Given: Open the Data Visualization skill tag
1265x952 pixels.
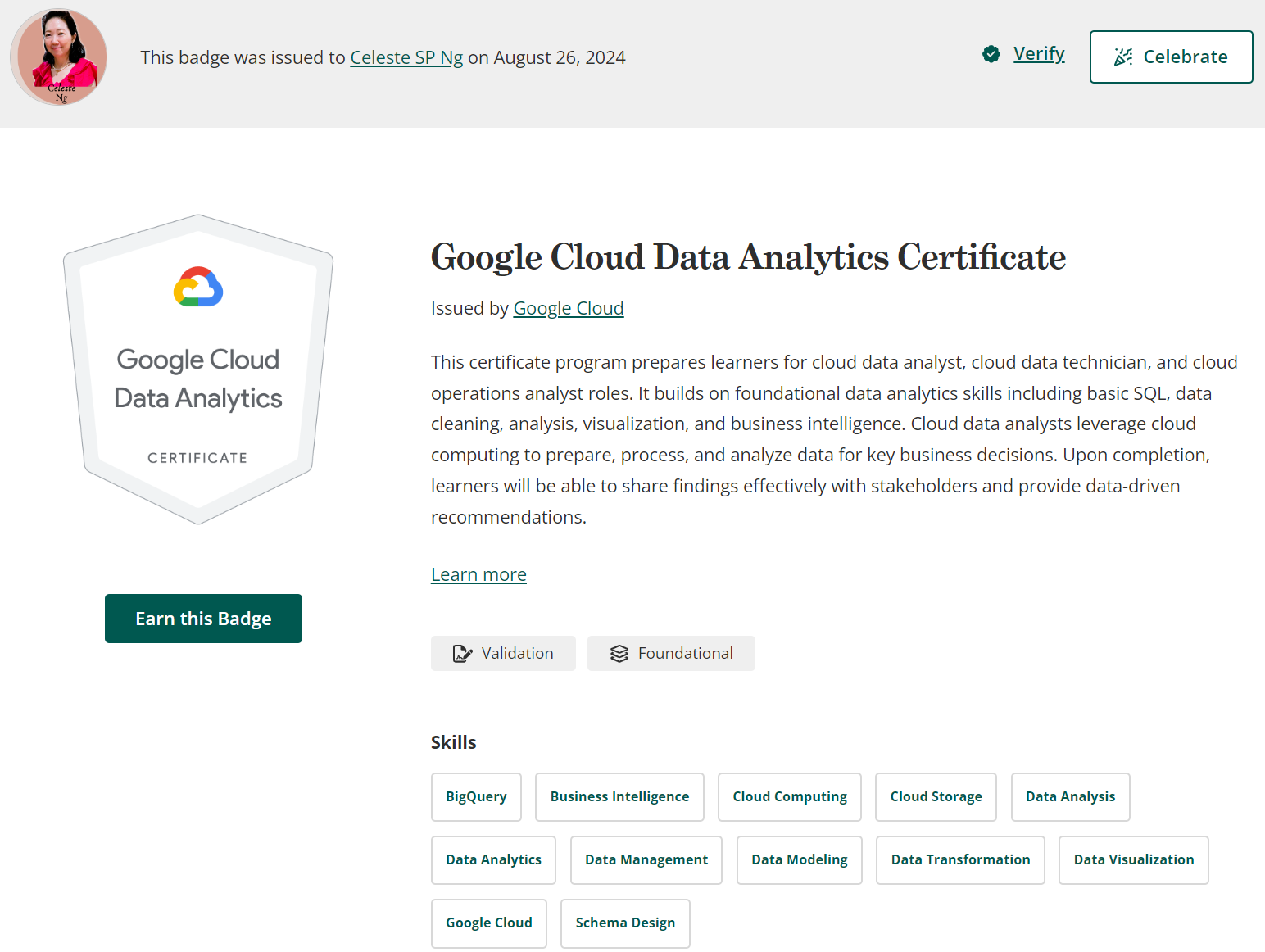Looking at the screenshot, I should (x=1134, y=860).
